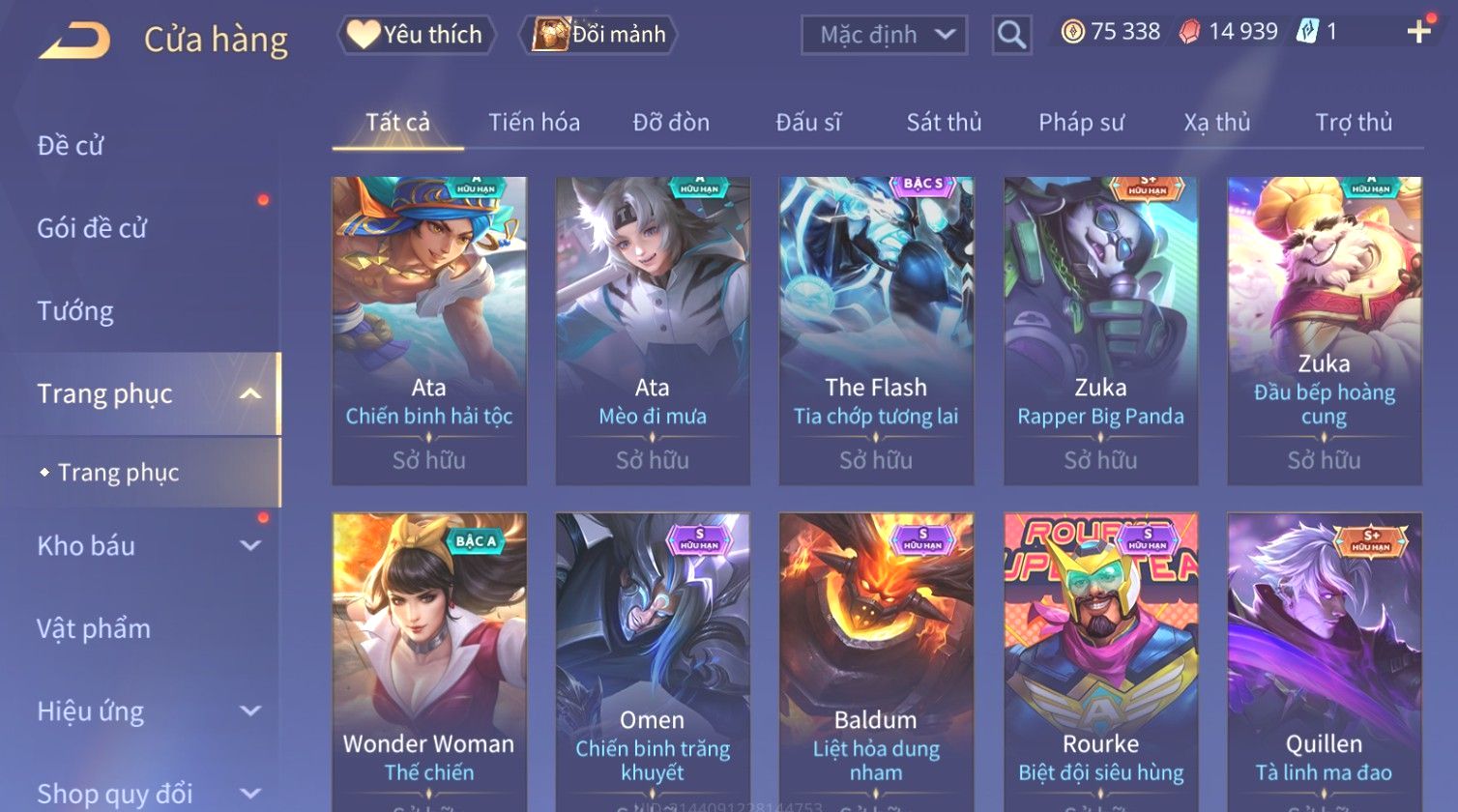Select the Pháp sư tab
Screen dimensions: 1458x812
click(x=1081, y=123)
